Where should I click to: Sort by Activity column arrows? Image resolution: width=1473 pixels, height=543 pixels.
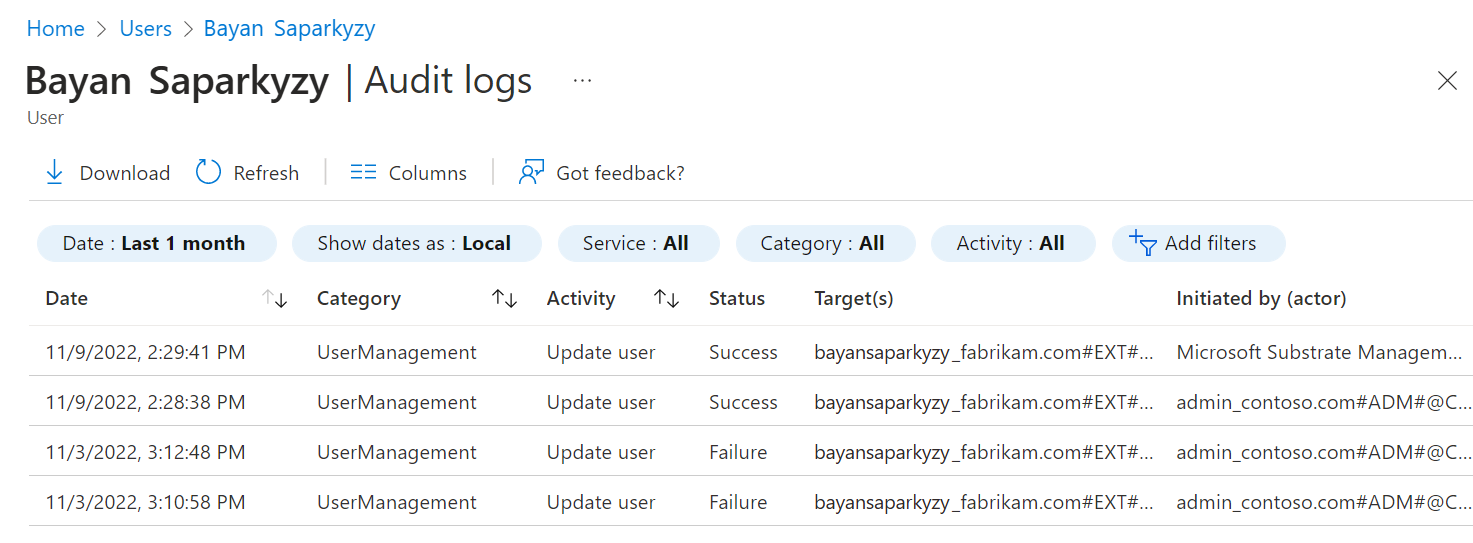click(666, 299)
